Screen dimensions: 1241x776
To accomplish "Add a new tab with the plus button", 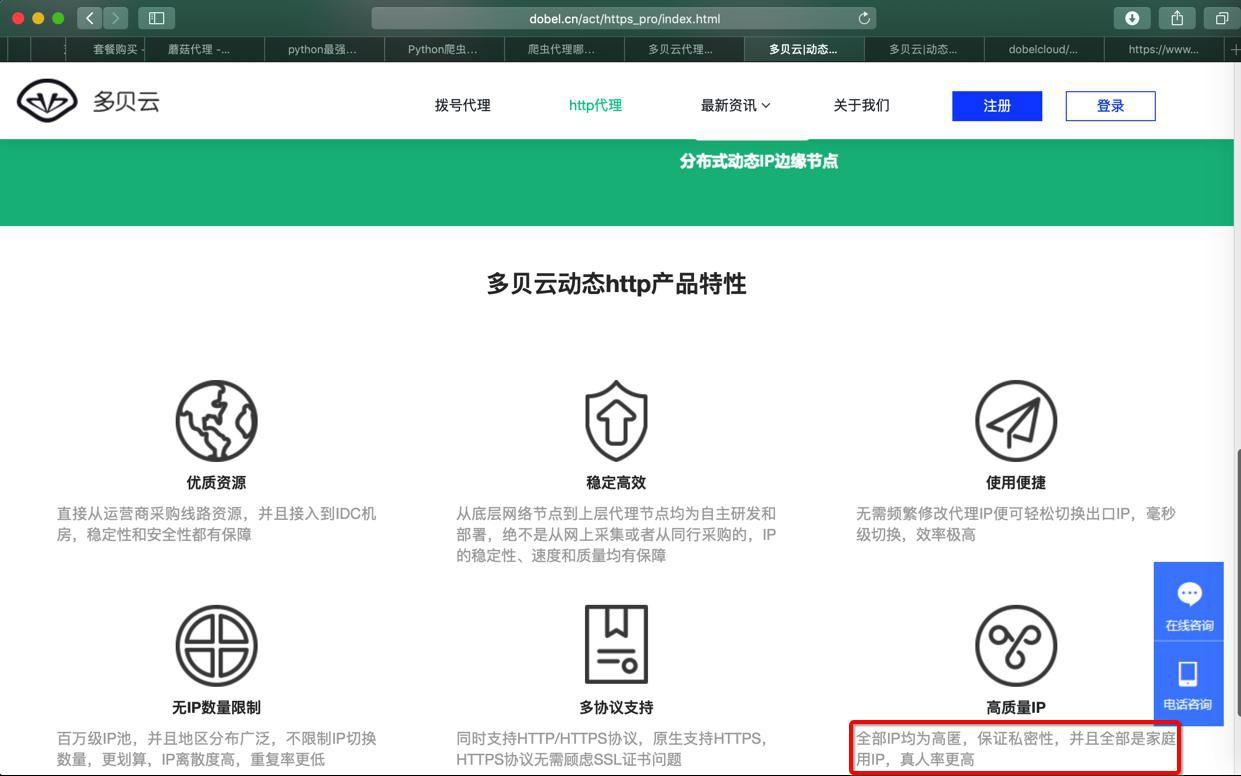I will (x=1233, y=49).
